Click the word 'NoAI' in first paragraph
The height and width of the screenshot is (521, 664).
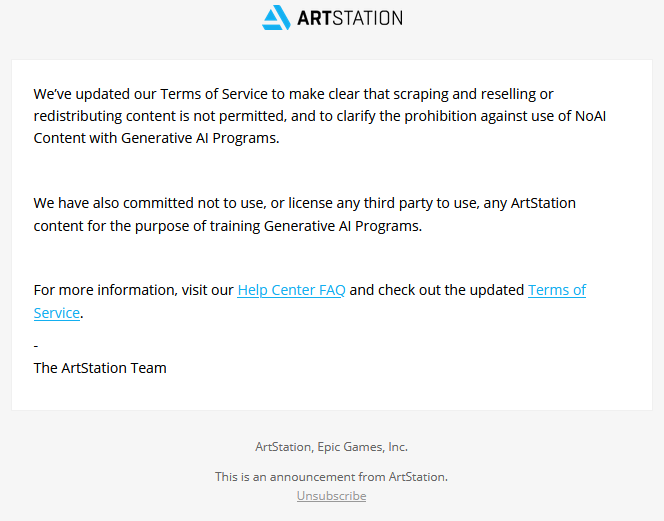click(x=590, y=116)
